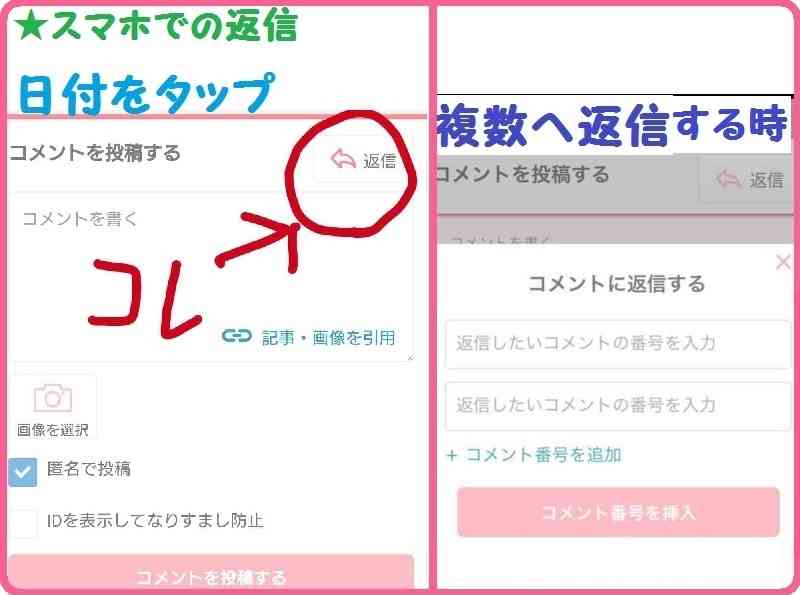Click the dimmed 返信 button in right panel
Screen dimensions: 800x595
click(x=748, y=180)
